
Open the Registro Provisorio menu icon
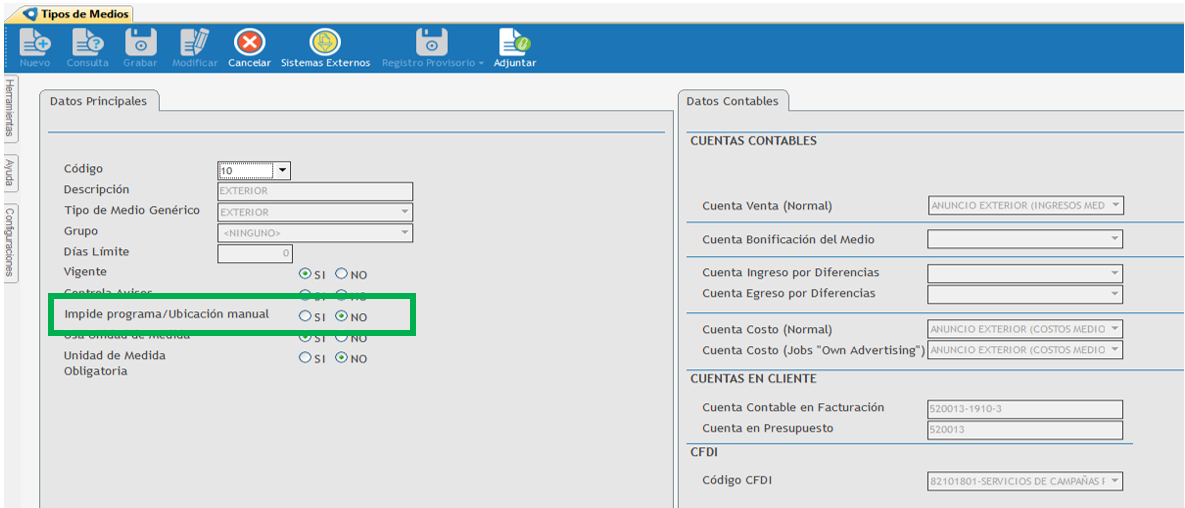click(432, 43)
